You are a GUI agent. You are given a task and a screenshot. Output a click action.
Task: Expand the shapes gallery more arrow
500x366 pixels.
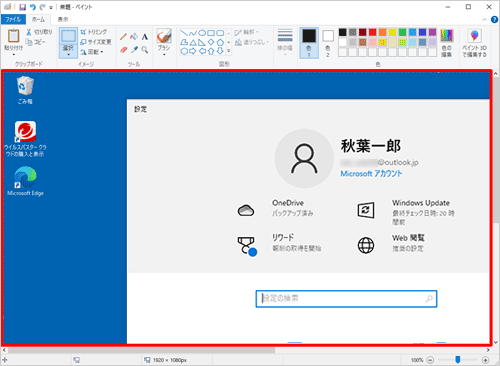pyautogui.click(x=229, y=51)
